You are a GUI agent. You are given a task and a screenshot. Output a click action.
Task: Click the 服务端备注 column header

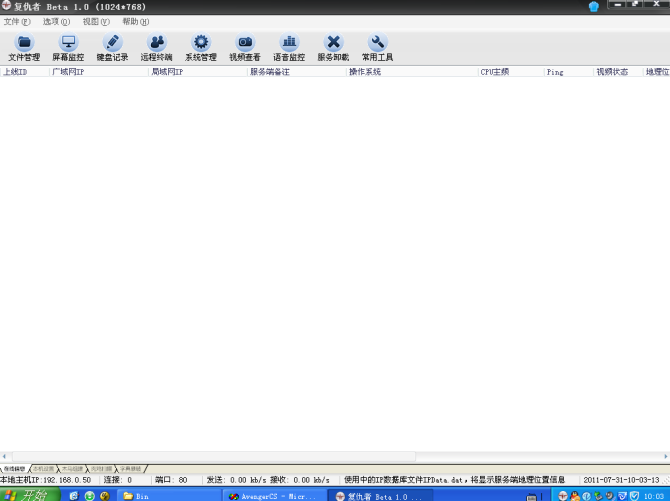click(x=297, y=72)
